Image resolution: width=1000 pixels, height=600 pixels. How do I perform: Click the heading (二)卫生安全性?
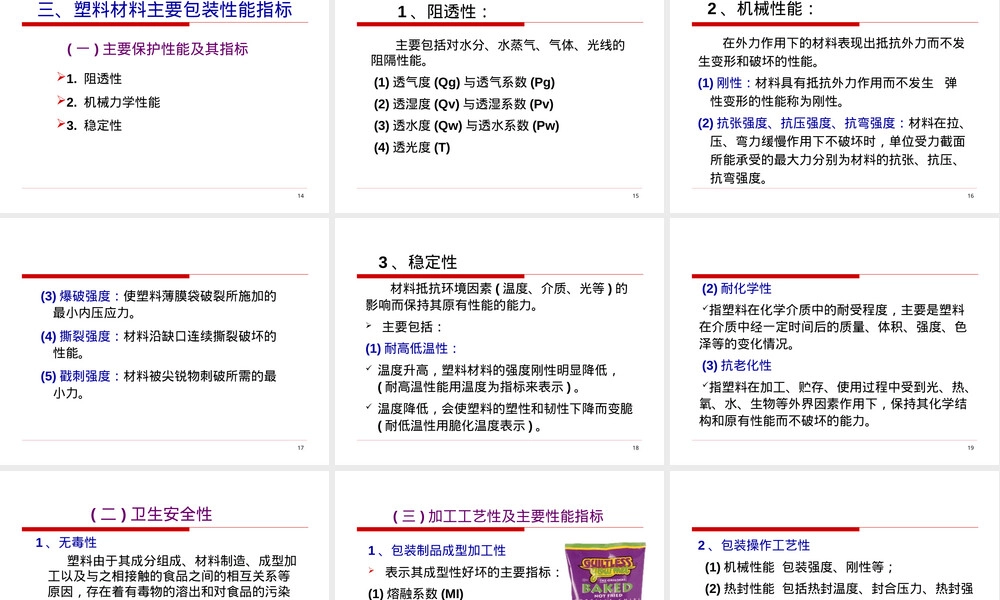[x=151, y=514]
